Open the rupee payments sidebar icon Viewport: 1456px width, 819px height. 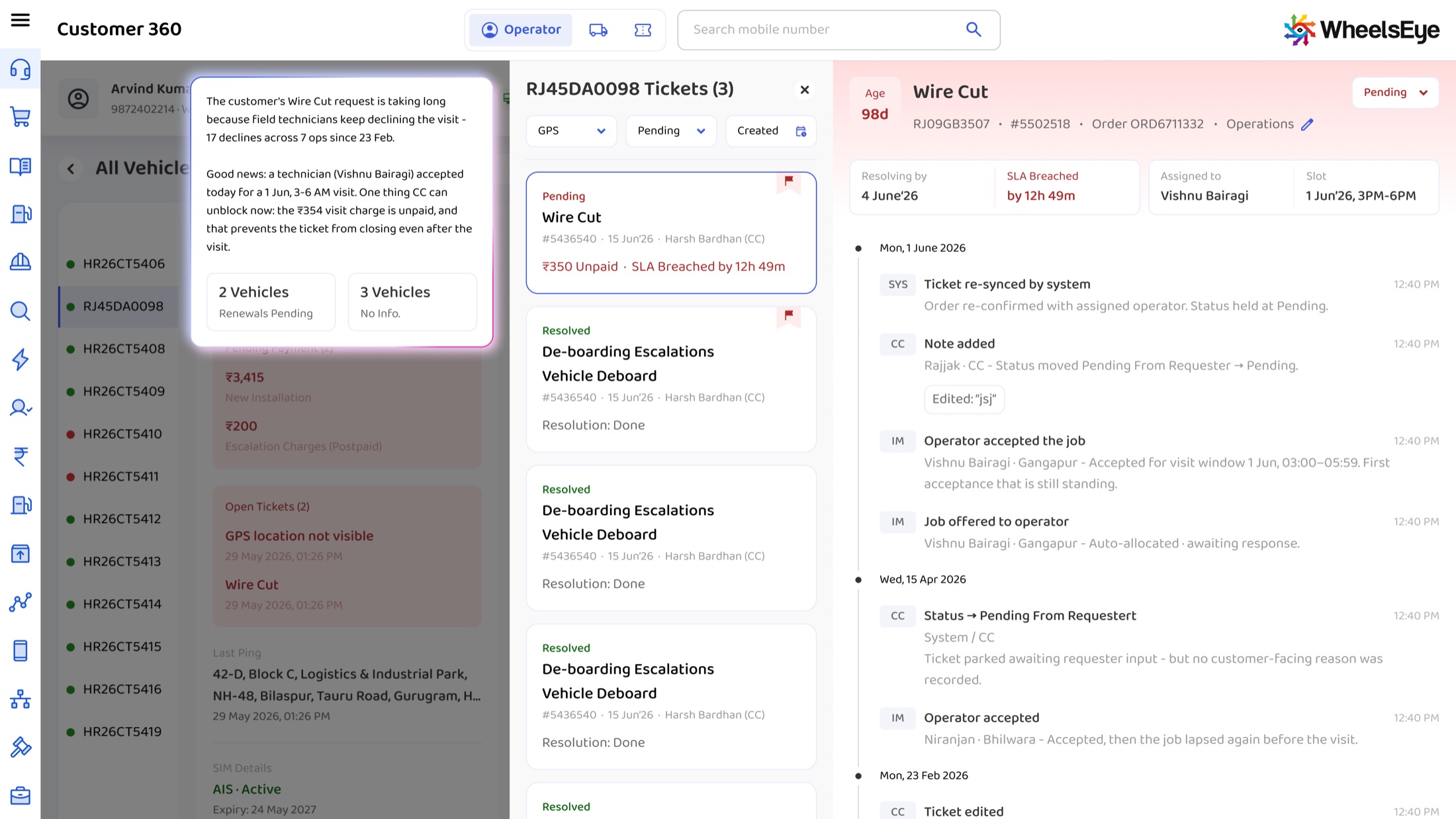(21, 456)
